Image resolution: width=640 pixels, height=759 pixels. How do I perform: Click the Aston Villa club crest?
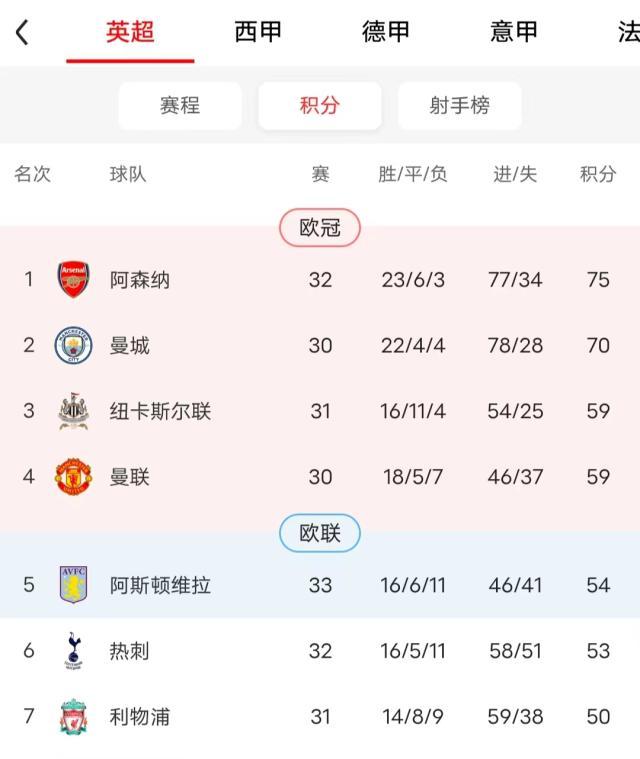pos(73,585)
